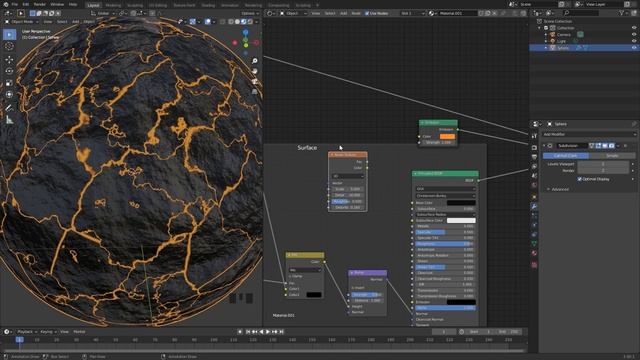Click the viewport pan hand gizmo
The width and height of the screenshot is (640, 360).
click(x=255, y=71)
